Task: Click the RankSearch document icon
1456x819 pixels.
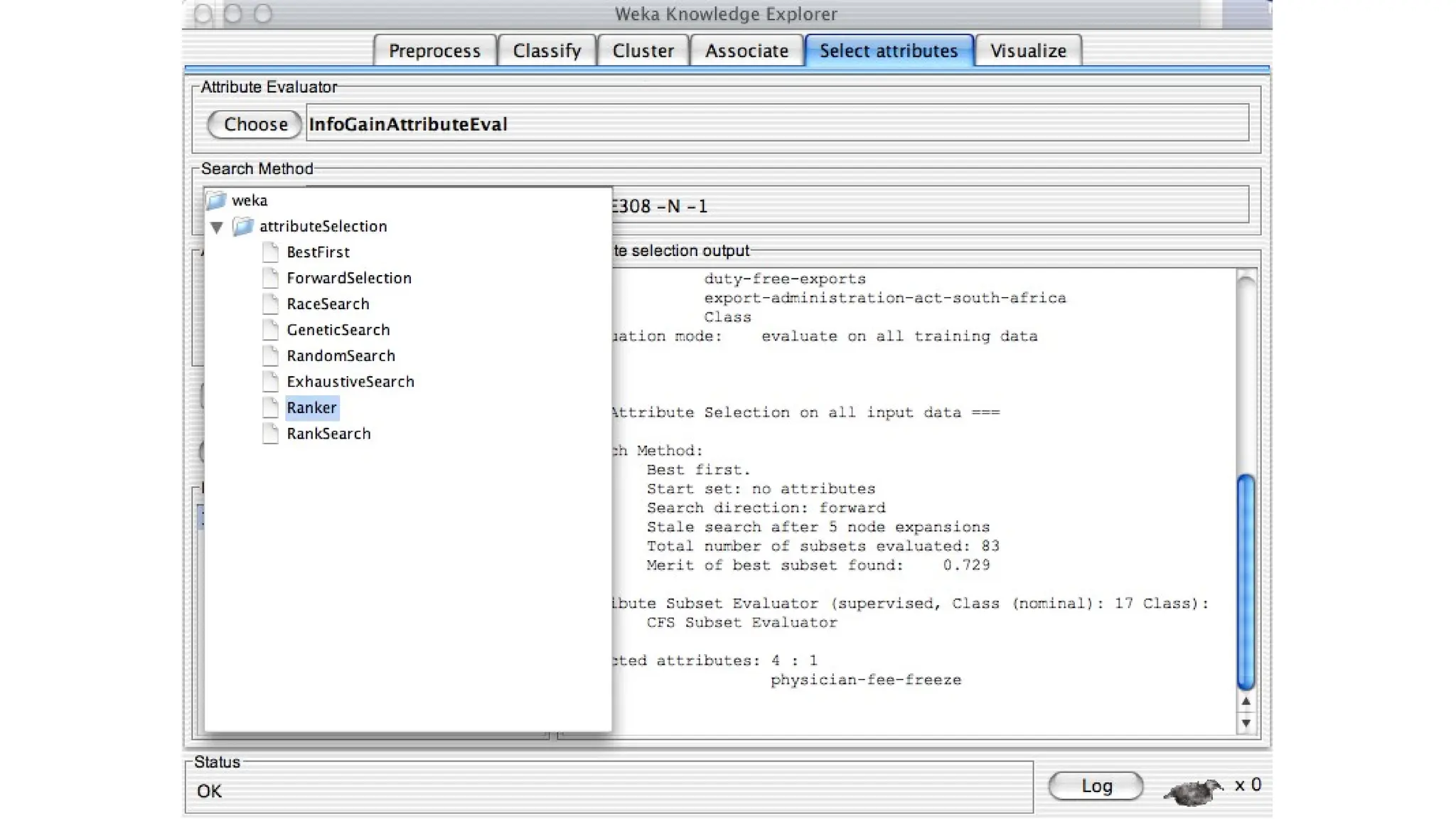Action: coord(270,434)
